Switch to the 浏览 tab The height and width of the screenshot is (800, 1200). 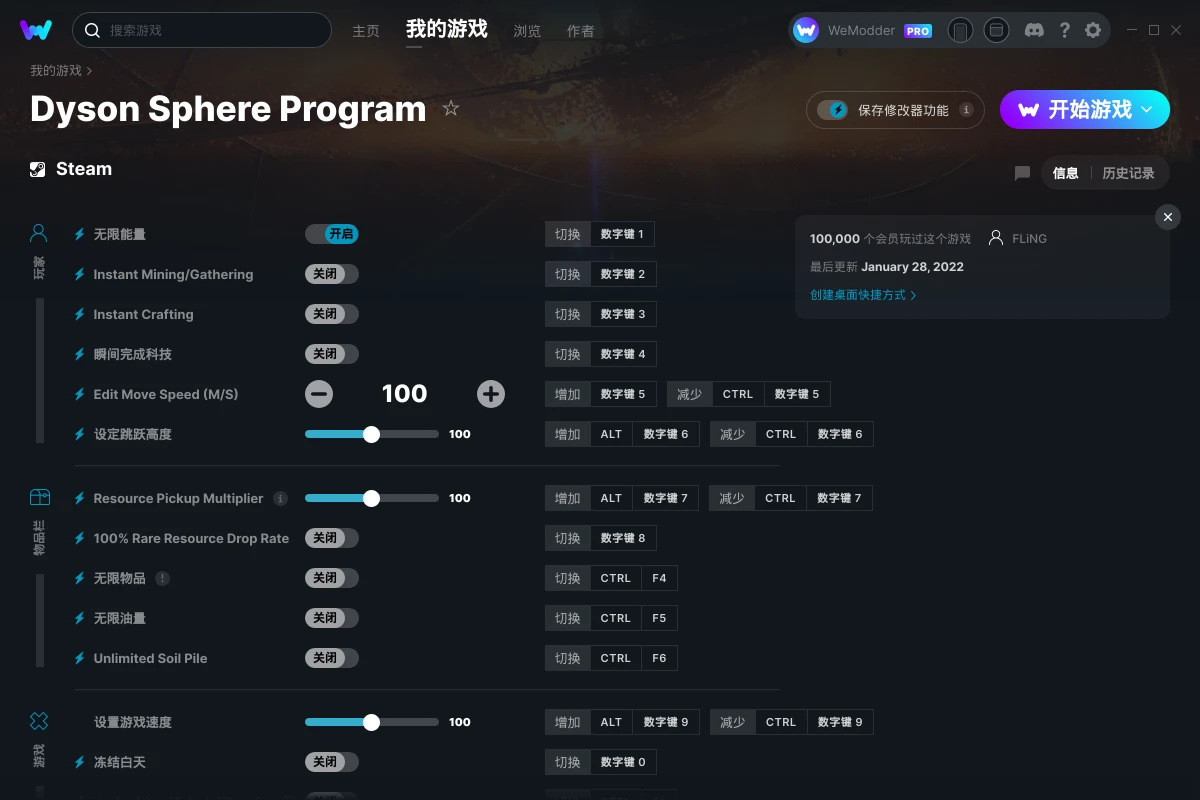(x=527, y=31)
